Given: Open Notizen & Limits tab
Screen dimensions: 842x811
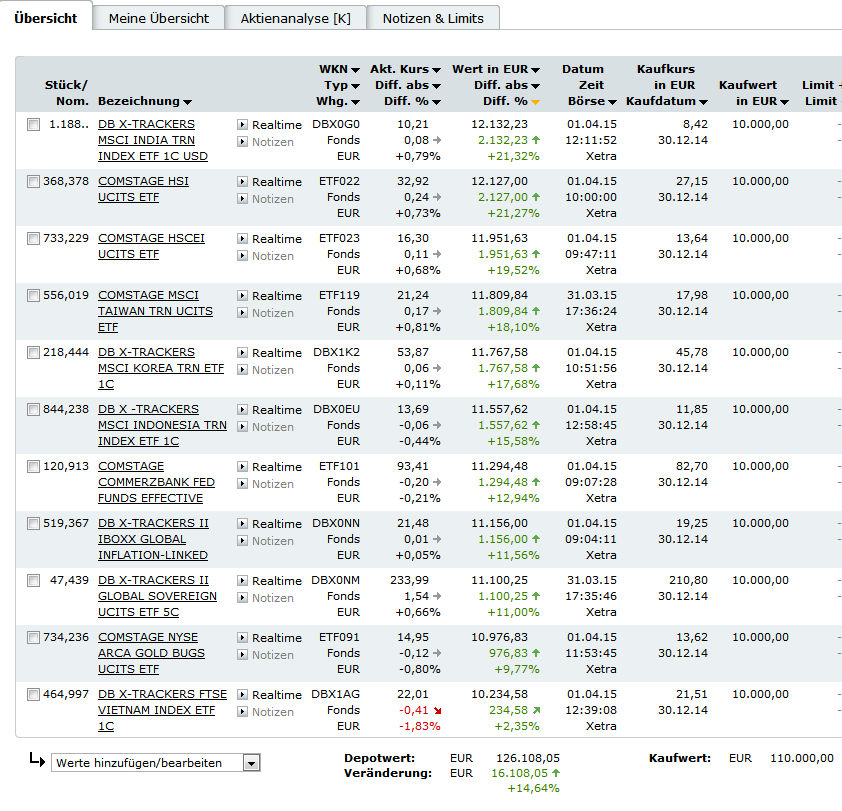Looking at the screenshot, I should pos(433,18).
